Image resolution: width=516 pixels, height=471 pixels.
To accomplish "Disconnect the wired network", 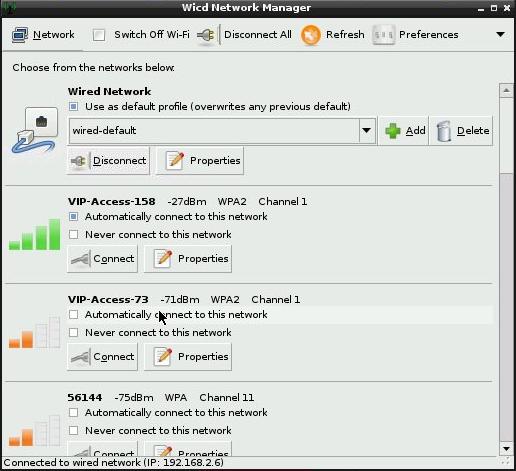I will tap(109, 161).
